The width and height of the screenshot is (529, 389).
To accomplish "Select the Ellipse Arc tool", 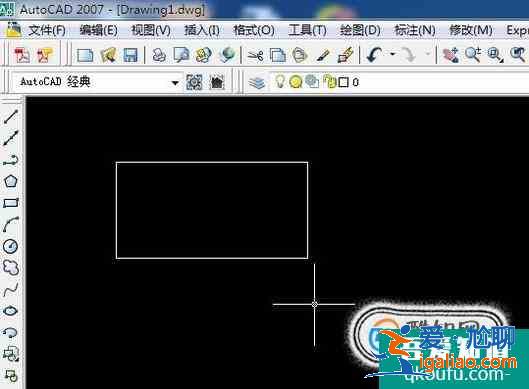I will (x=10, y=332).
